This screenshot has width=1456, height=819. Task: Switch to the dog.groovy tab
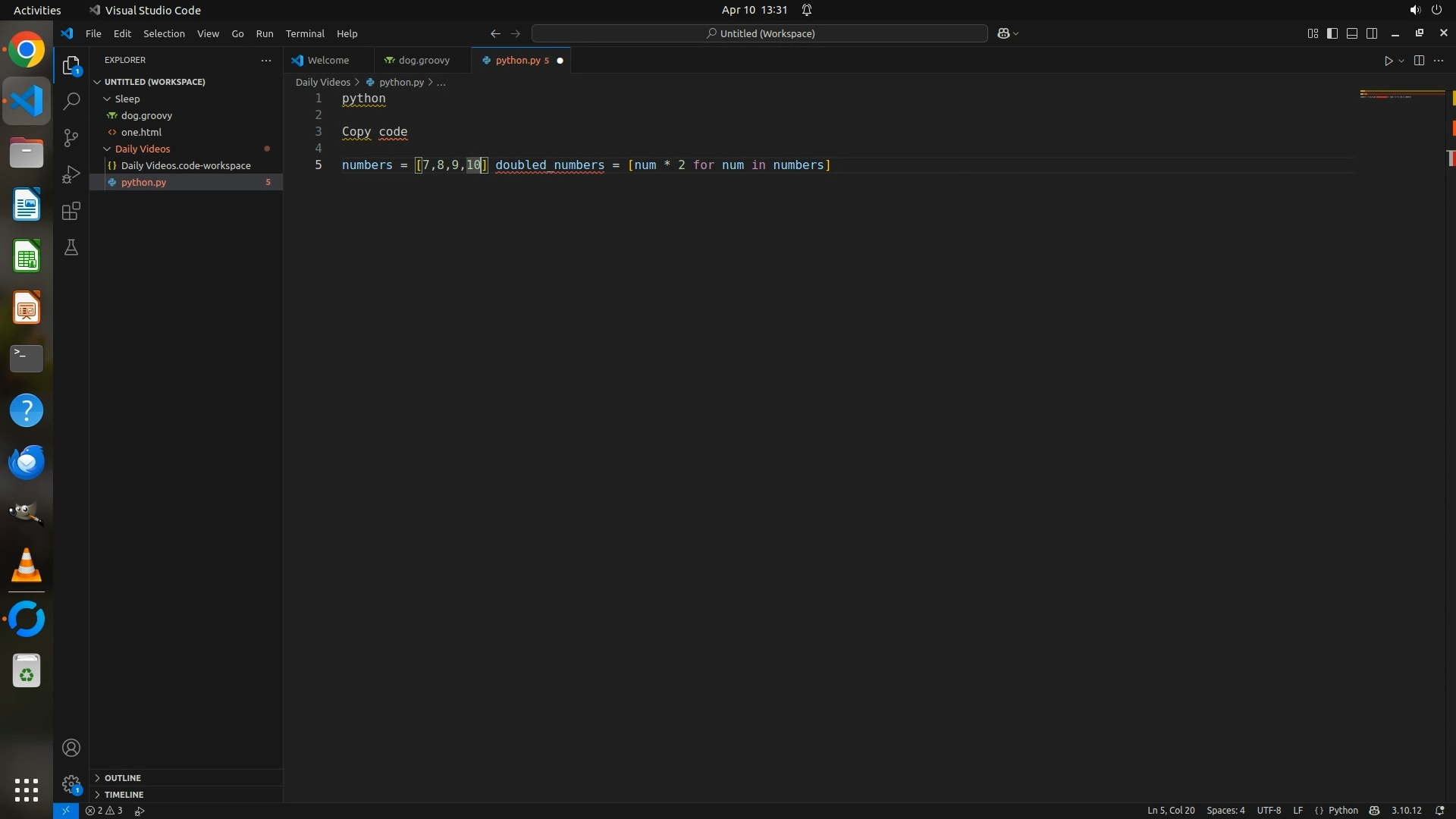coord(423,60)
